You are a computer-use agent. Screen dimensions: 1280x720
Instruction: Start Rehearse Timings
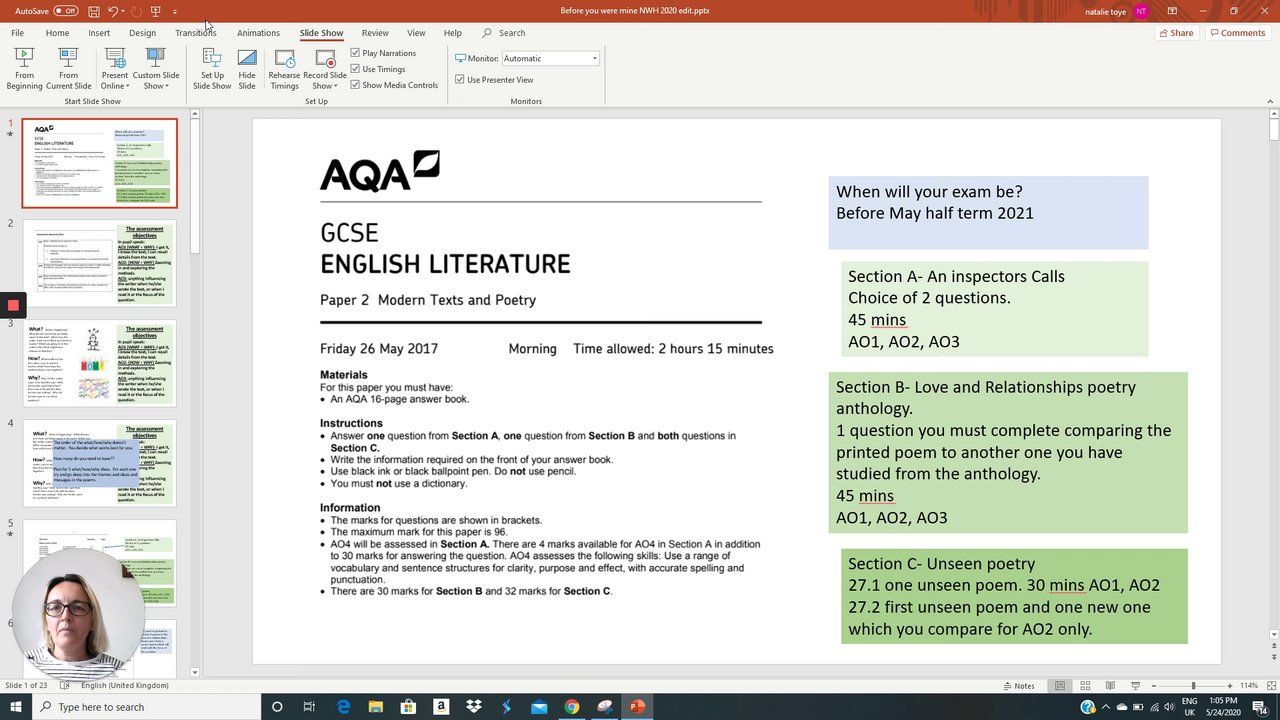[284, 68]
